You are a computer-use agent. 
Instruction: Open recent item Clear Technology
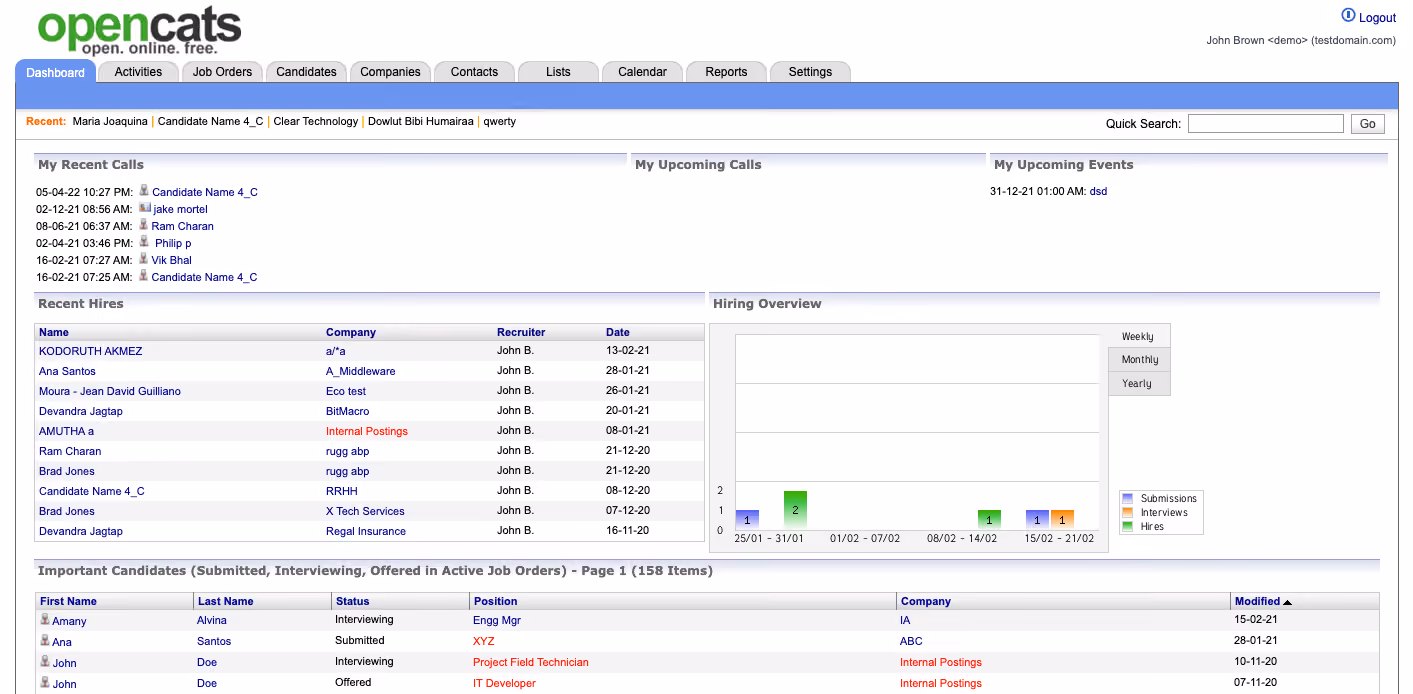pyautogui.click(x=316, y=121)
